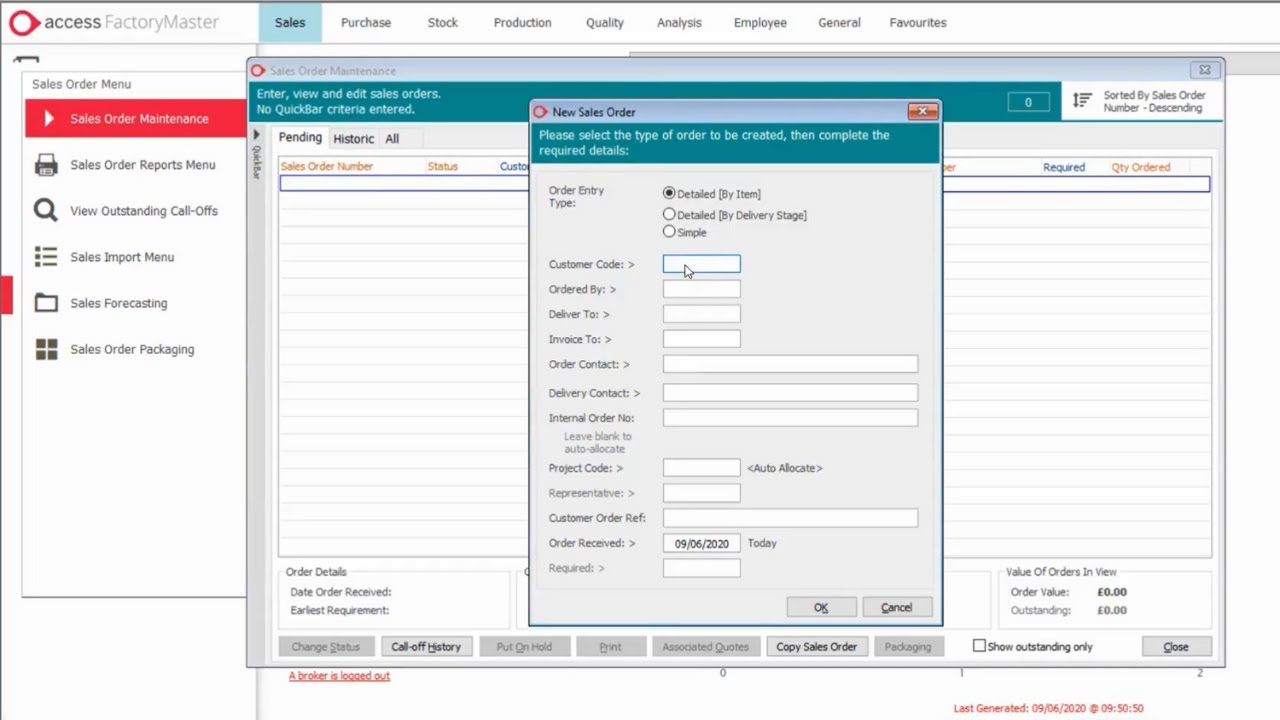1280x720 pixels.
Task: Open Project Code lookup label
Action: [x=586, y=468]
